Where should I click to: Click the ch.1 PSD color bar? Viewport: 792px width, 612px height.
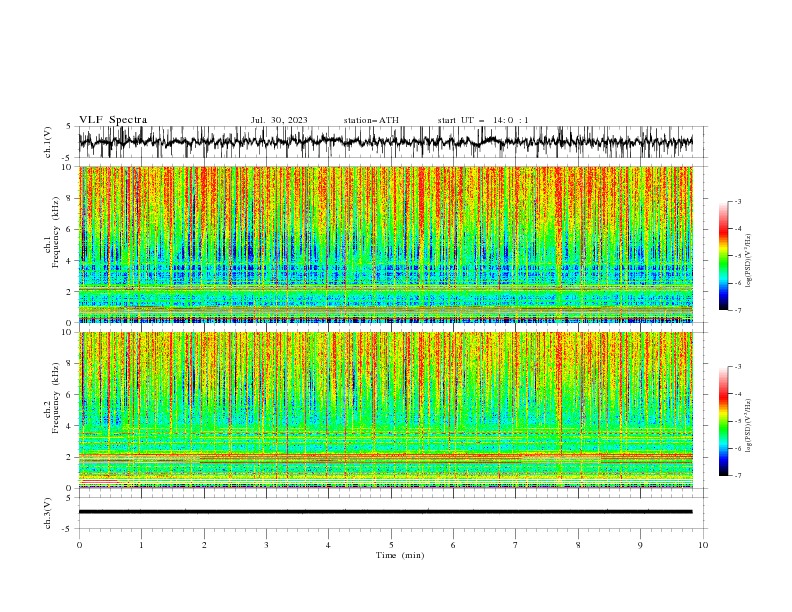(724, 256)
